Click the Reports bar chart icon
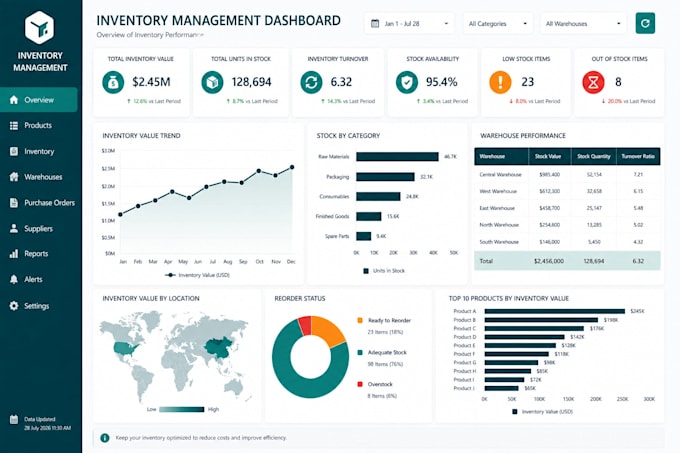680x453 pixels. (x=14, y=254)
